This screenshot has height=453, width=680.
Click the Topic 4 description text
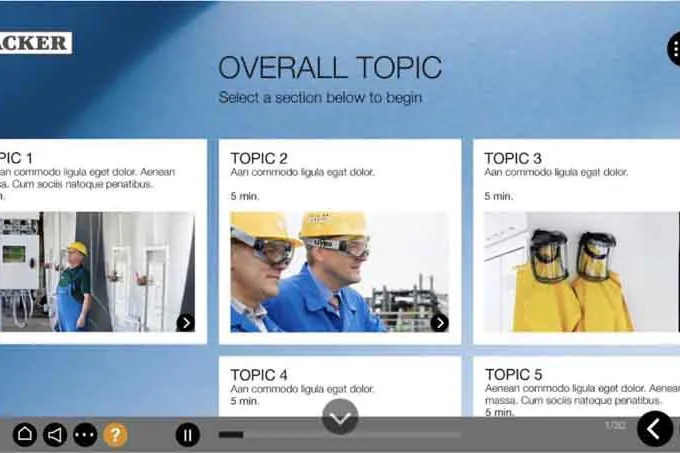(x=302, y=389)
